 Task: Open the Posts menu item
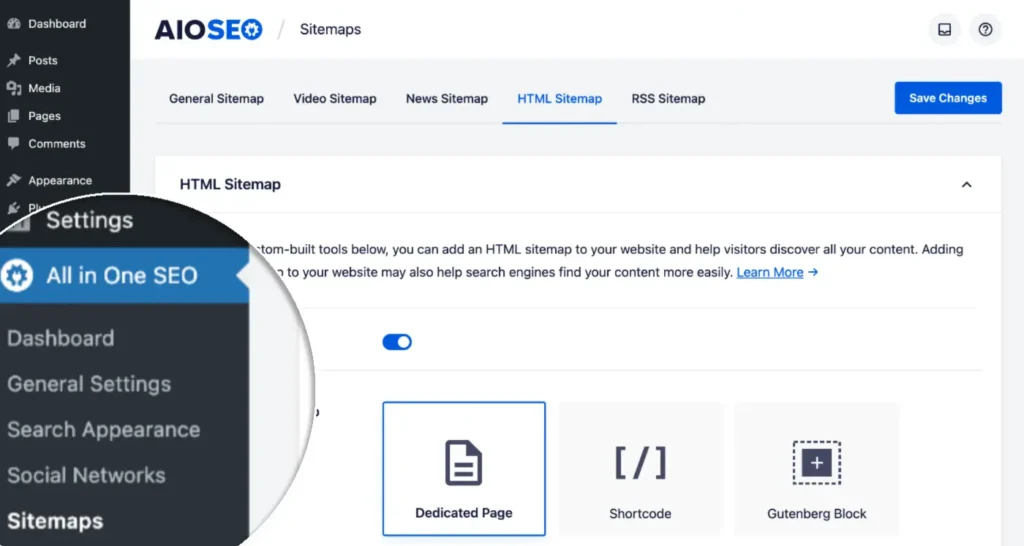42,60
